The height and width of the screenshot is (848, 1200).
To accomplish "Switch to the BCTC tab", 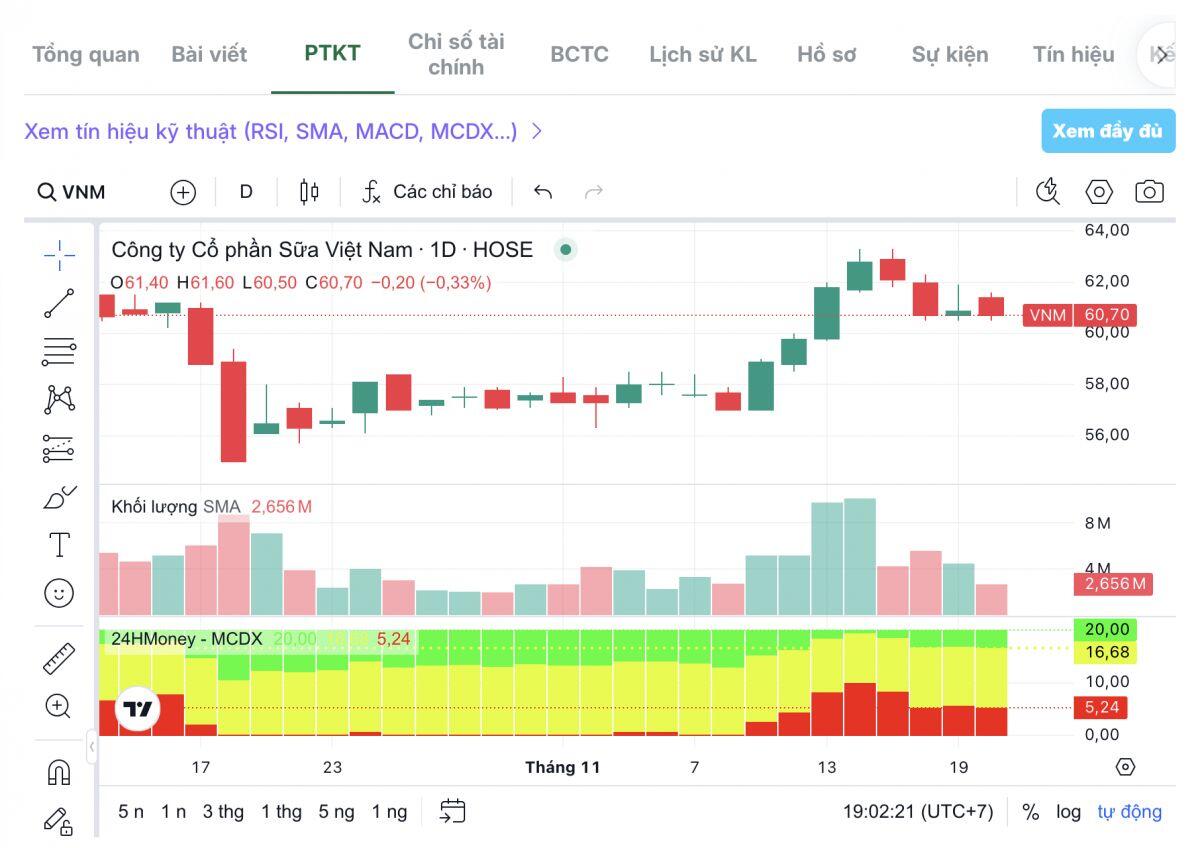I will pyautogui.click(x=579, y=54).
